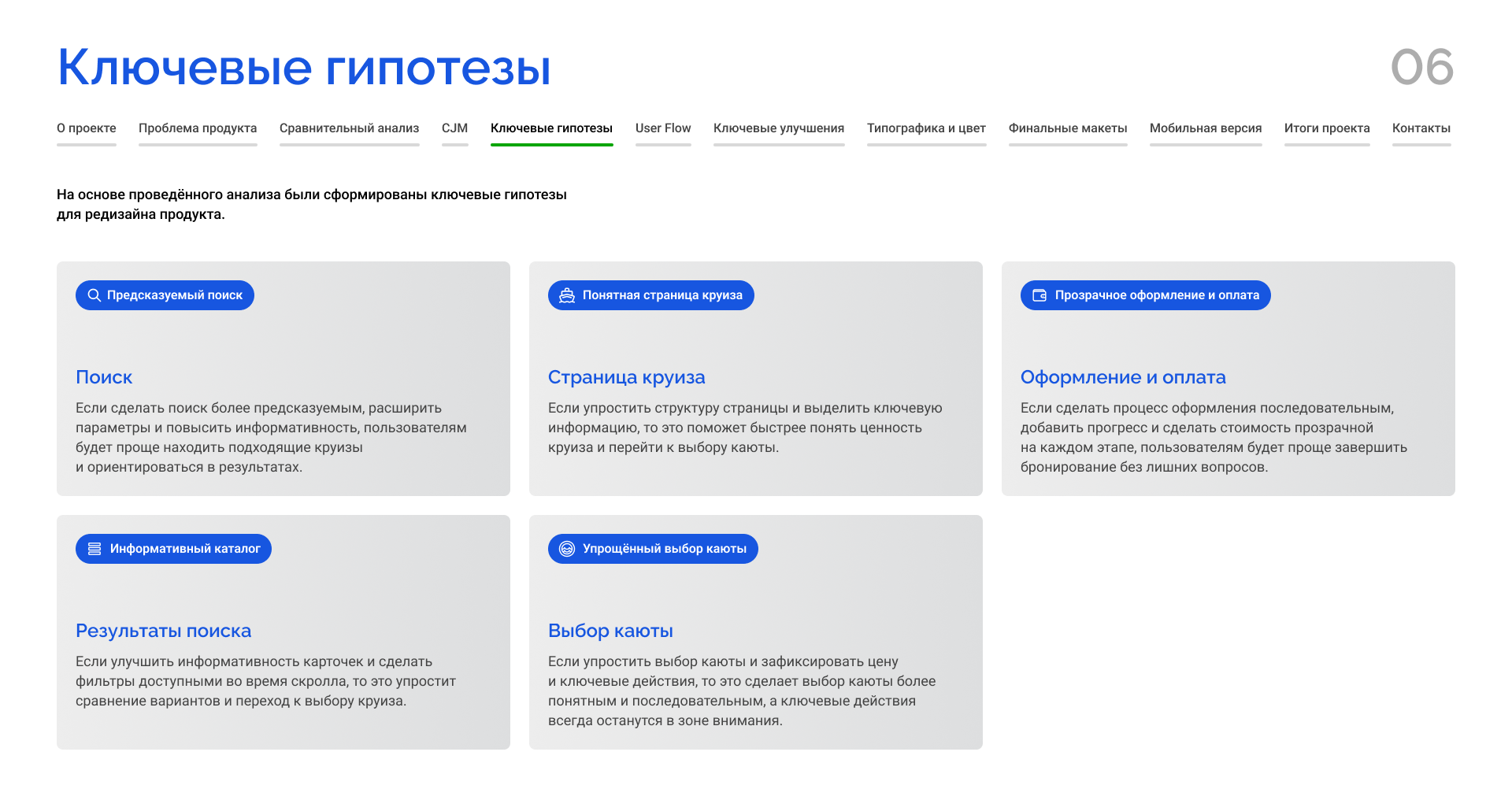
Task: Open the User Flow tab
Action: point(663,128)
